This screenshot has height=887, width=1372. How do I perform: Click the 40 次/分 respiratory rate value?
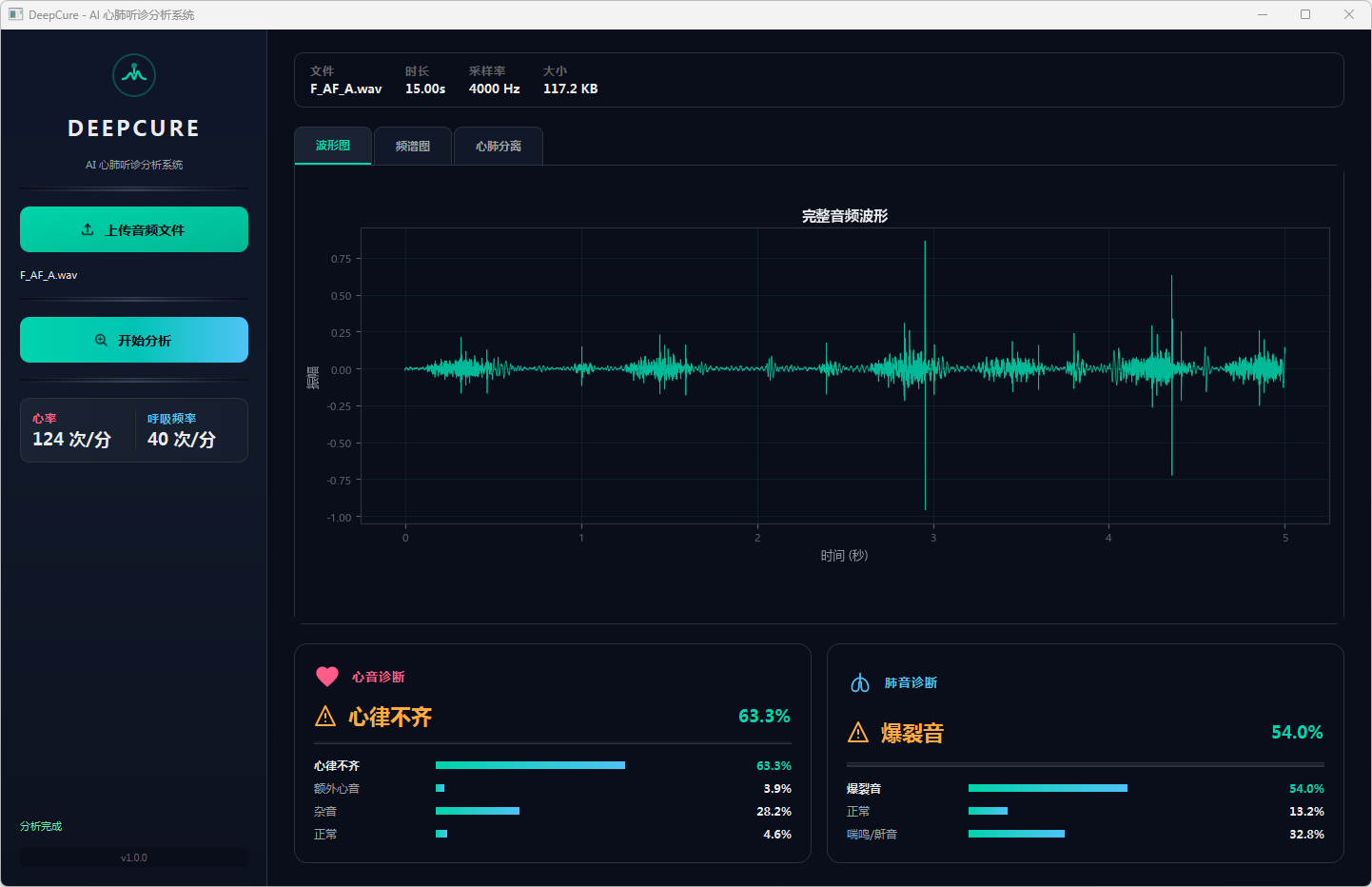(182, 439)
